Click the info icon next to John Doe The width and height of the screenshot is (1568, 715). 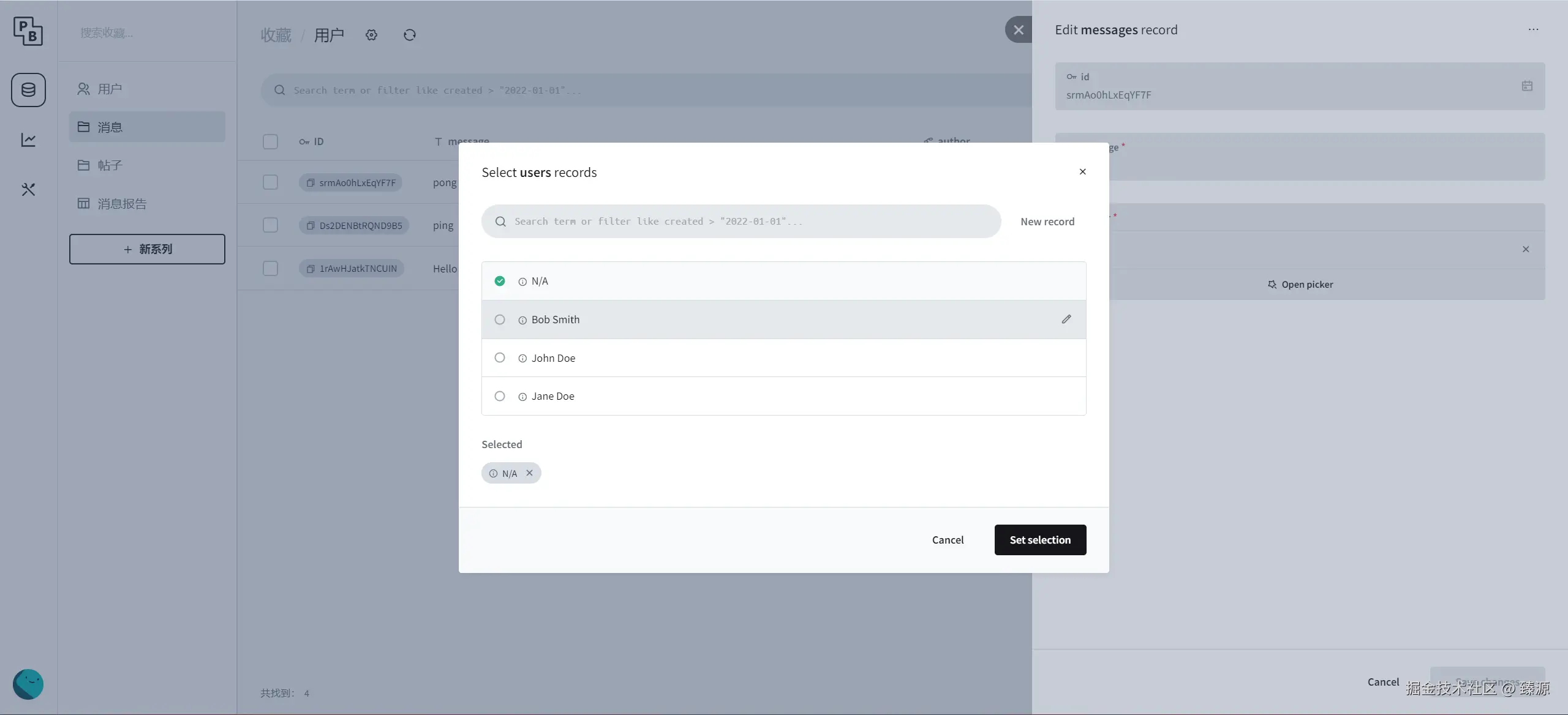tap(522, 359)
